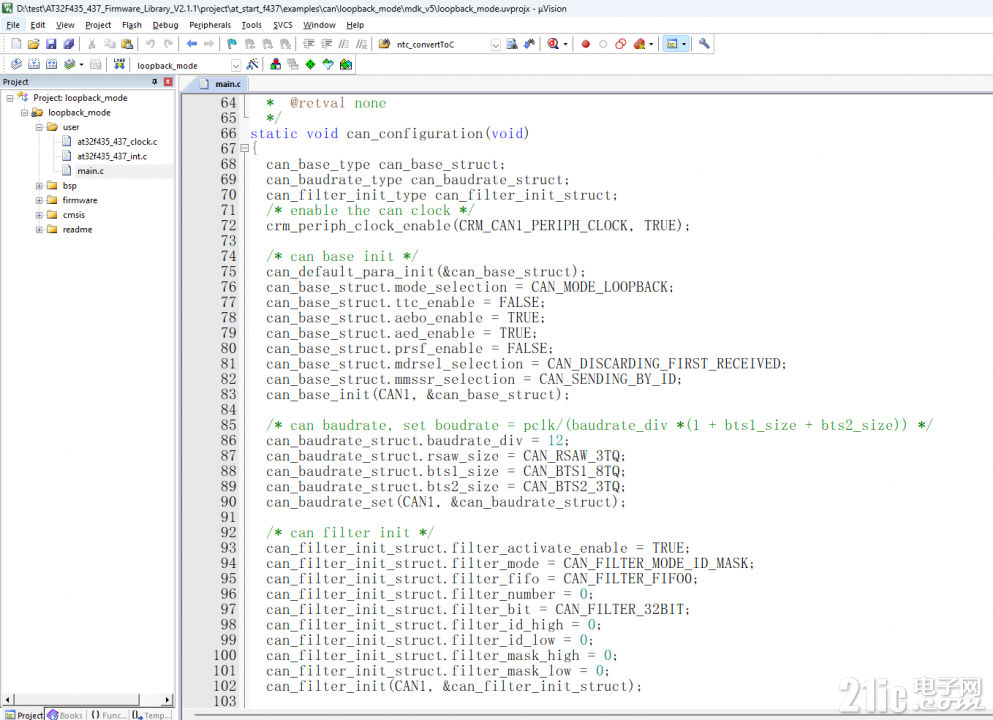
Task: Toggle the window layout button in the toolbar
Action: point(671,44)
